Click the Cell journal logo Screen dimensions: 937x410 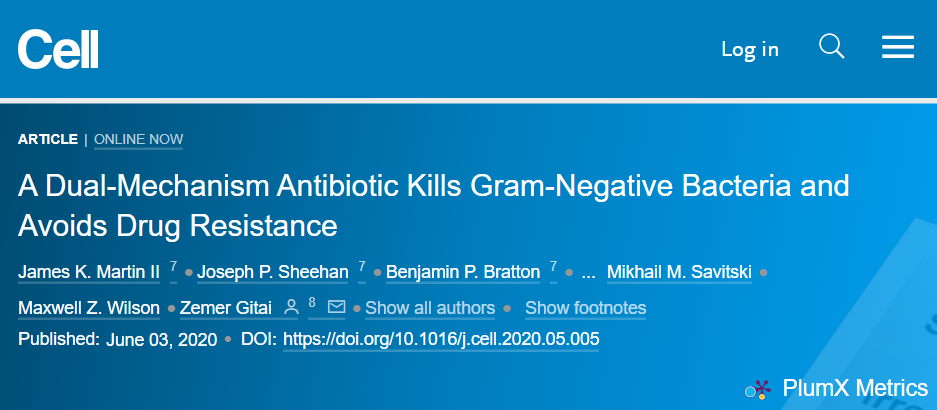pyautogui.click(x=58, y=48)
